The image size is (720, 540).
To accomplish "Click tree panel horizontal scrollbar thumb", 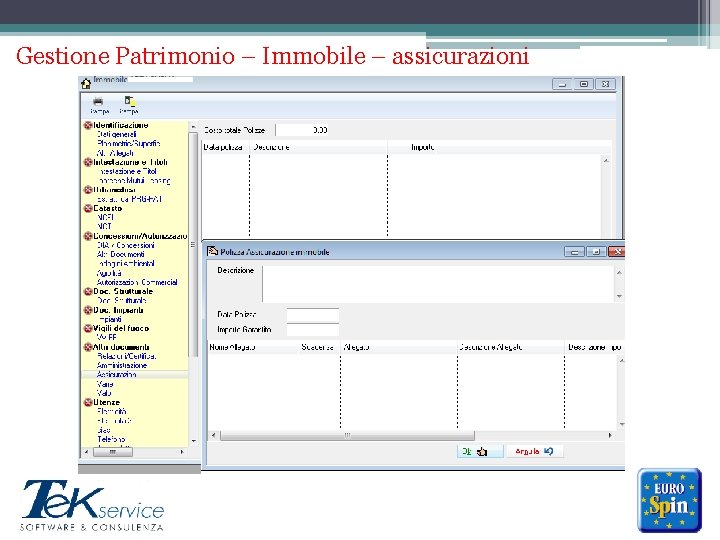I will point(113,452).
